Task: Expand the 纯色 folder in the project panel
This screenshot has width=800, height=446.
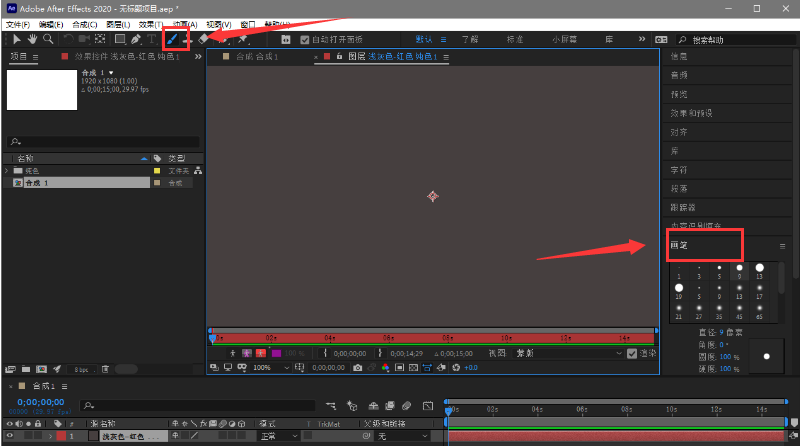Action: tap(8, 171)
